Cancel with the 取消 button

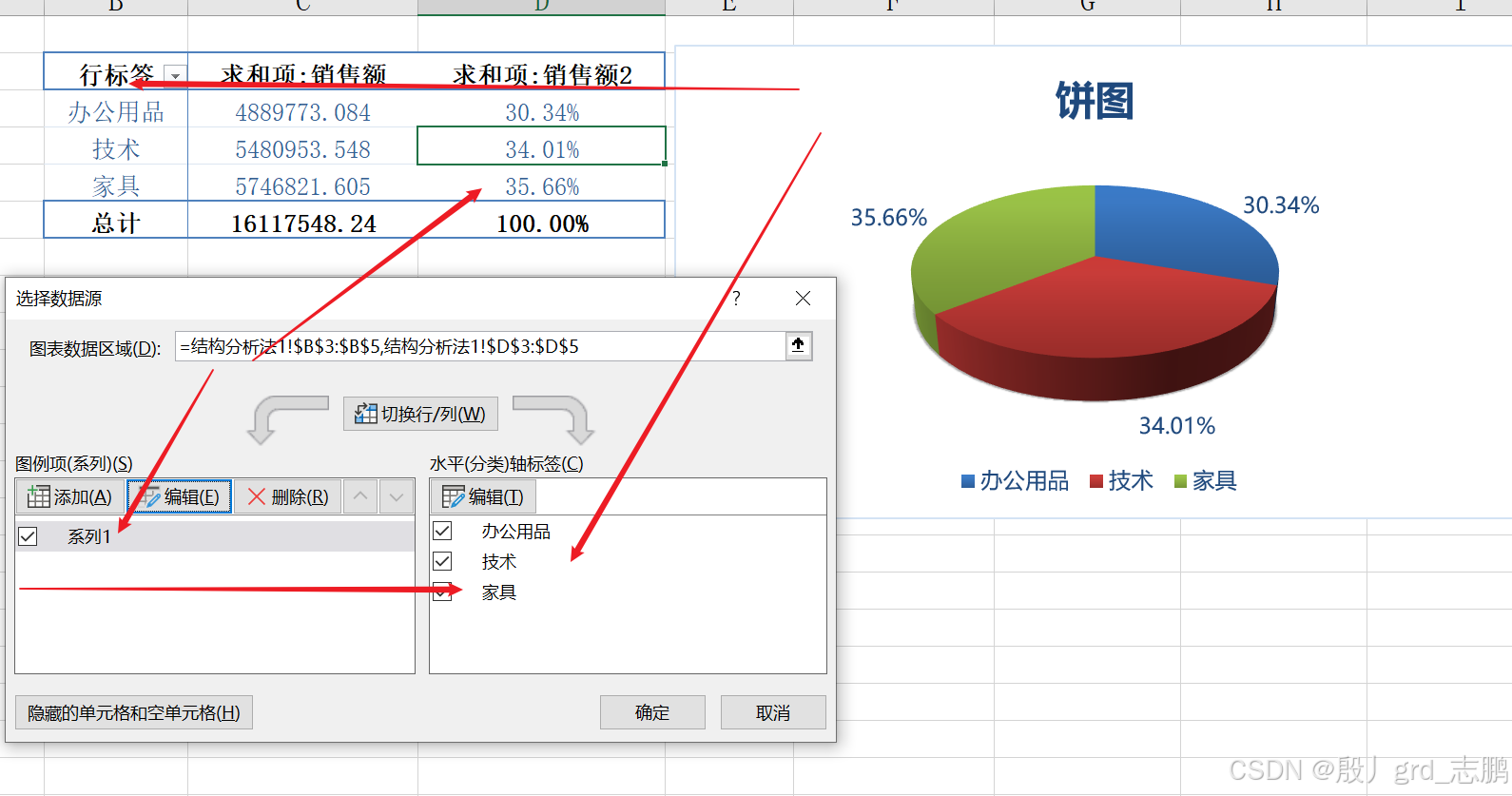click(773, 712)
